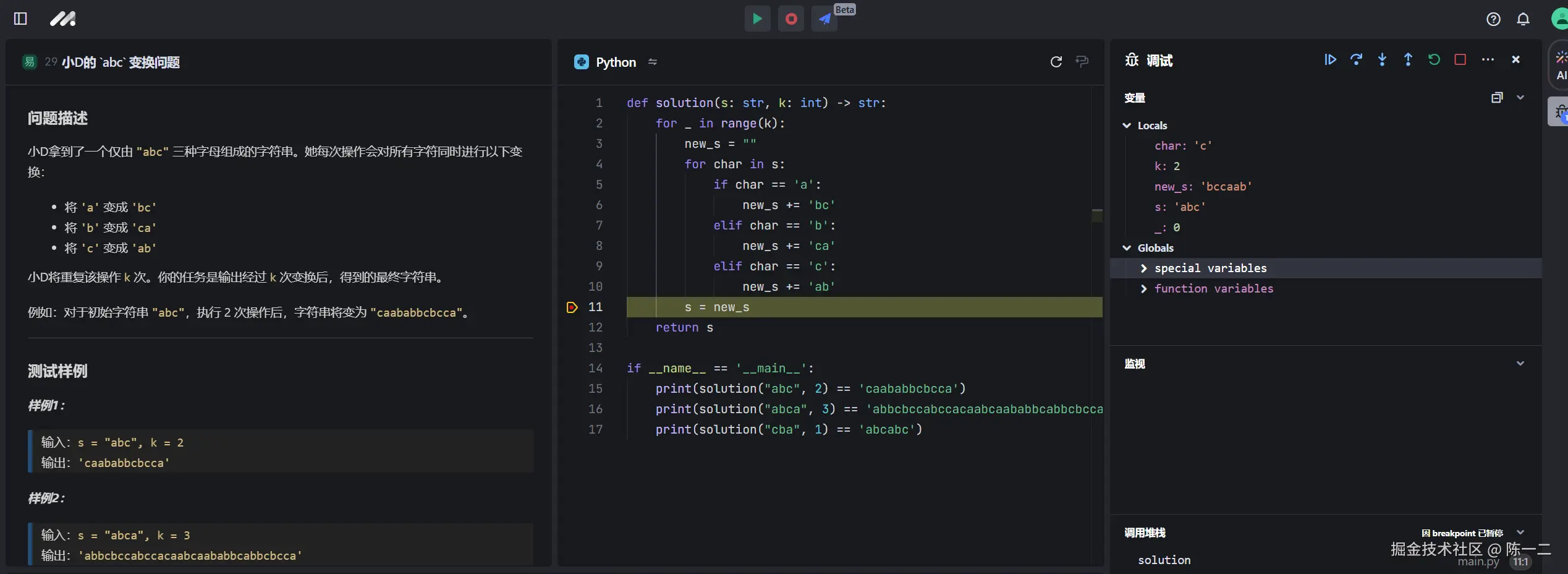Screen dimensions: 1568x574
Task: Click line number 12 in gutter
Action: 595,327
